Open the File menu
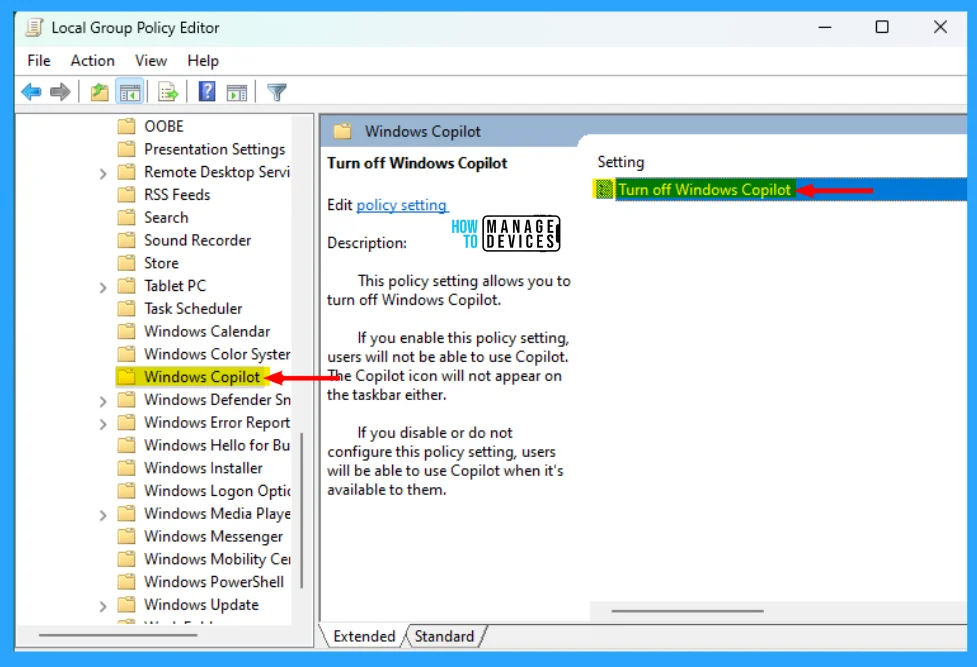 pyautogui.click(x=39, y=60)
